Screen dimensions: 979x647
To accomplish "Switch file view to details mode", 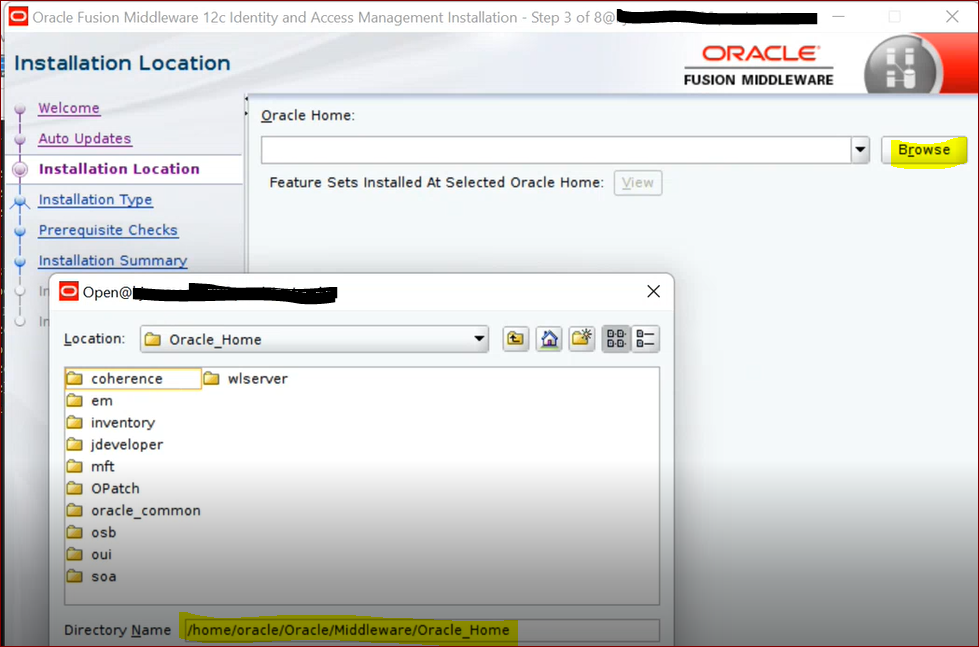I will (x=645, y=339).
